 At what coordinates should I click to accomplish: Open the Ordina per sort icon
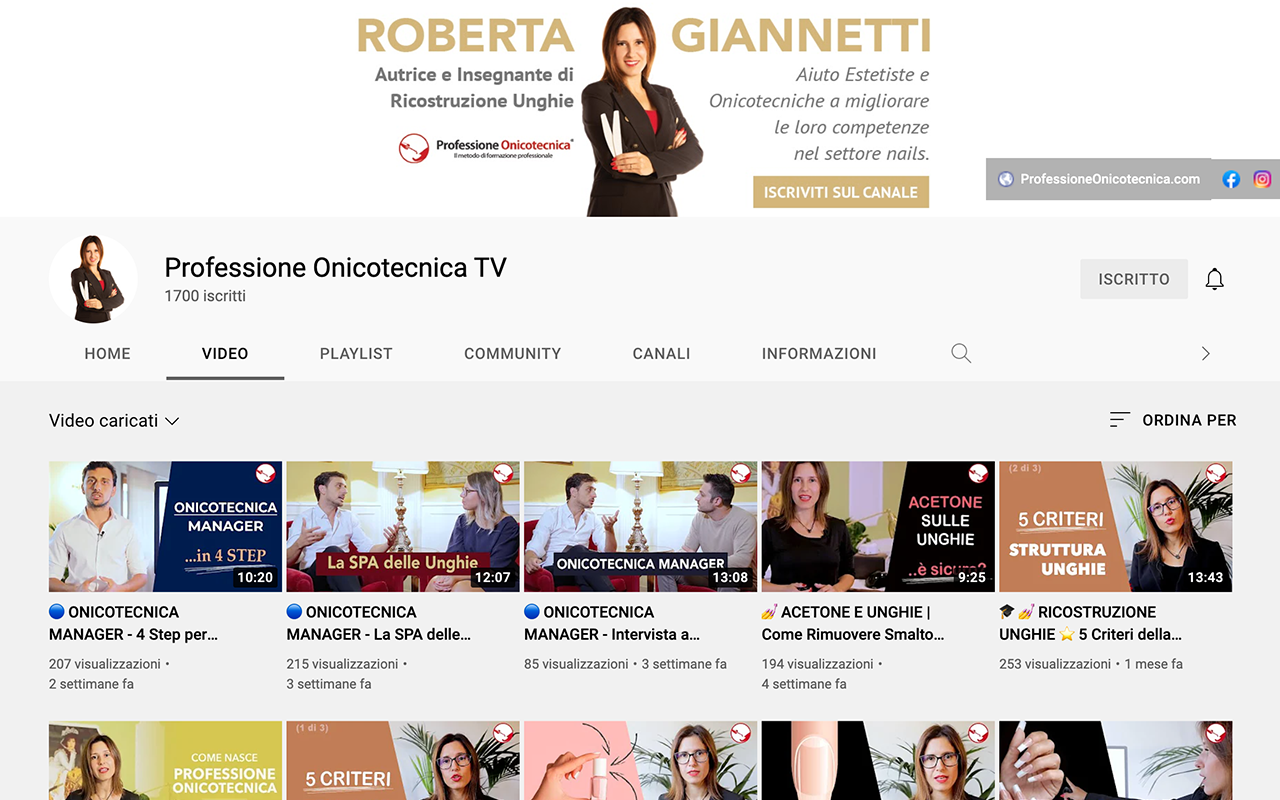pyautogui.click(x=1120, y=420)
